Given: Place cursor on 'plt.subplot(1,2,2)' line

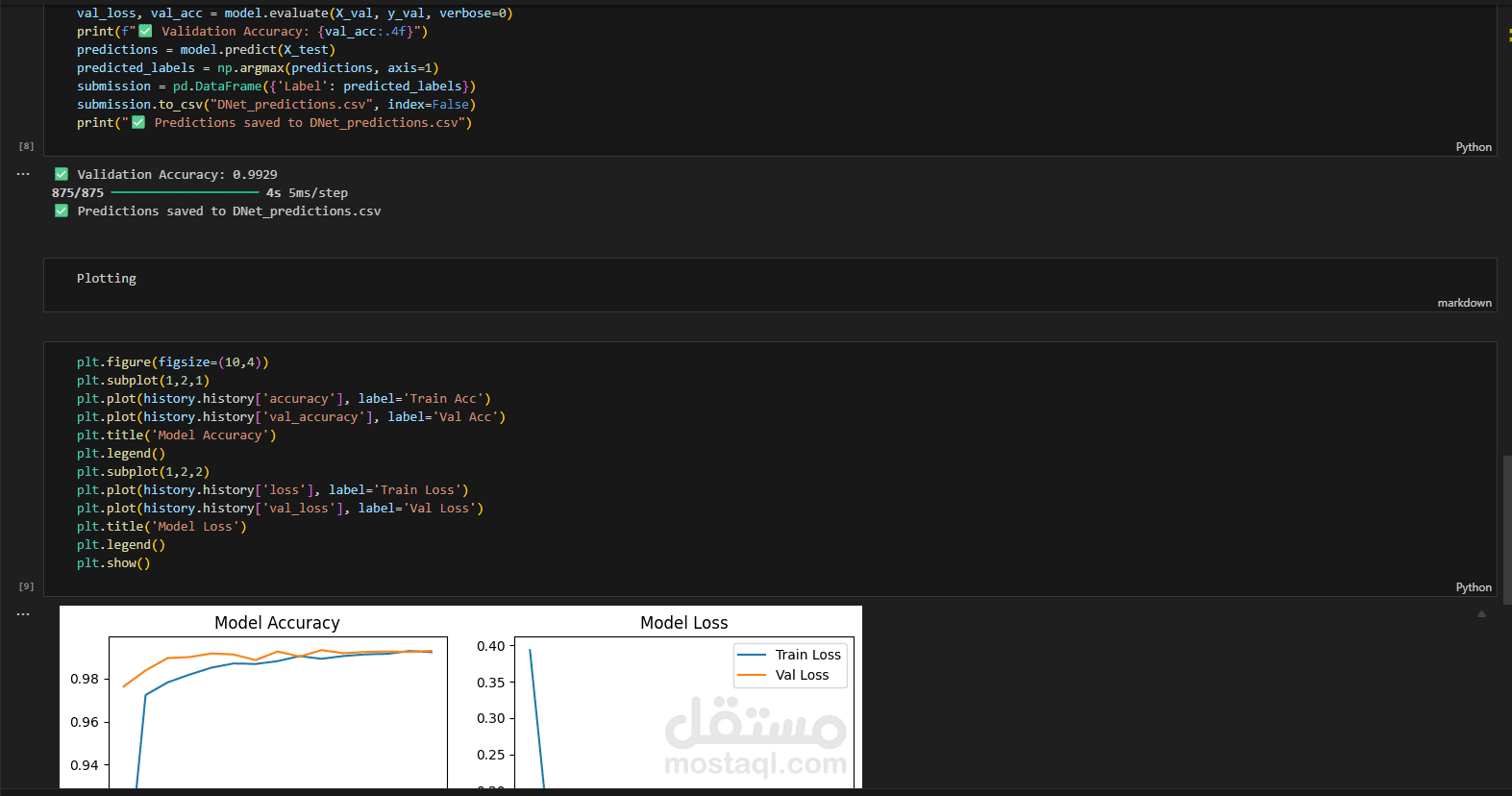Looking at the screenshot, I should (143, 471).
